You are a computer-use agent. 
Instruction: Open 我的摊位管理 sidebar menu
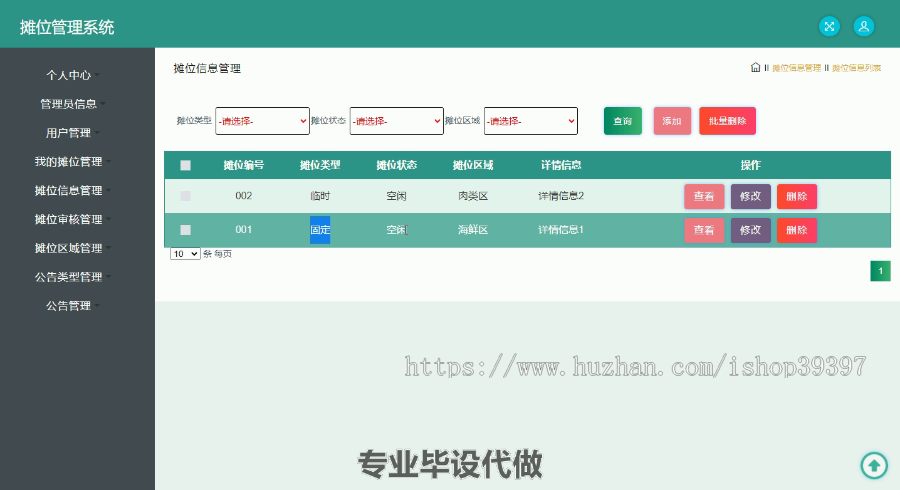[68, 161]
